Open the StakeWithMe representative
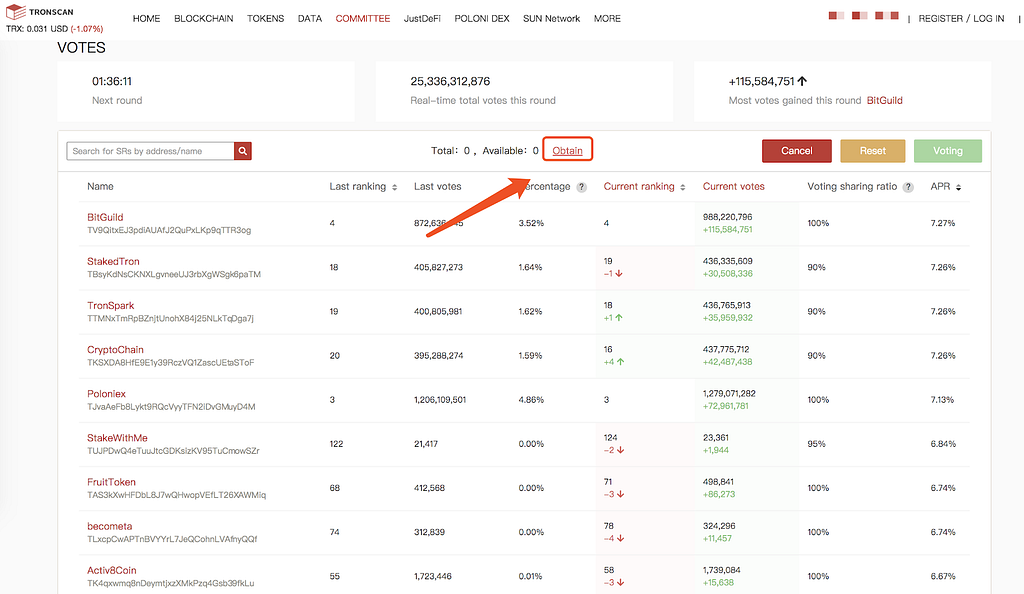The image size is (1024, 594). tap(117, 438)
